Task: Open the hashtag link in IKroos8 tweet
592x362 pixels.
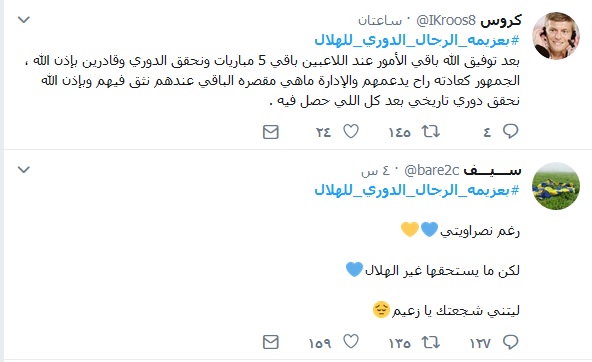Action: 417,40
